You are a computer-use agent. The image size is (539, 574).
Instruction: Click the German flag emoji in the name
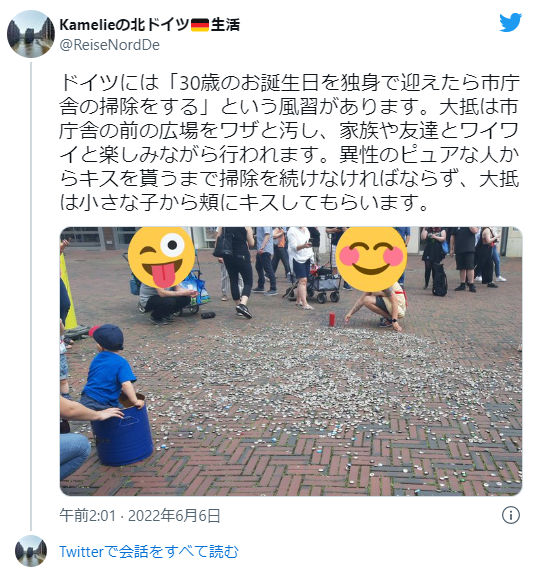(200, 25)
